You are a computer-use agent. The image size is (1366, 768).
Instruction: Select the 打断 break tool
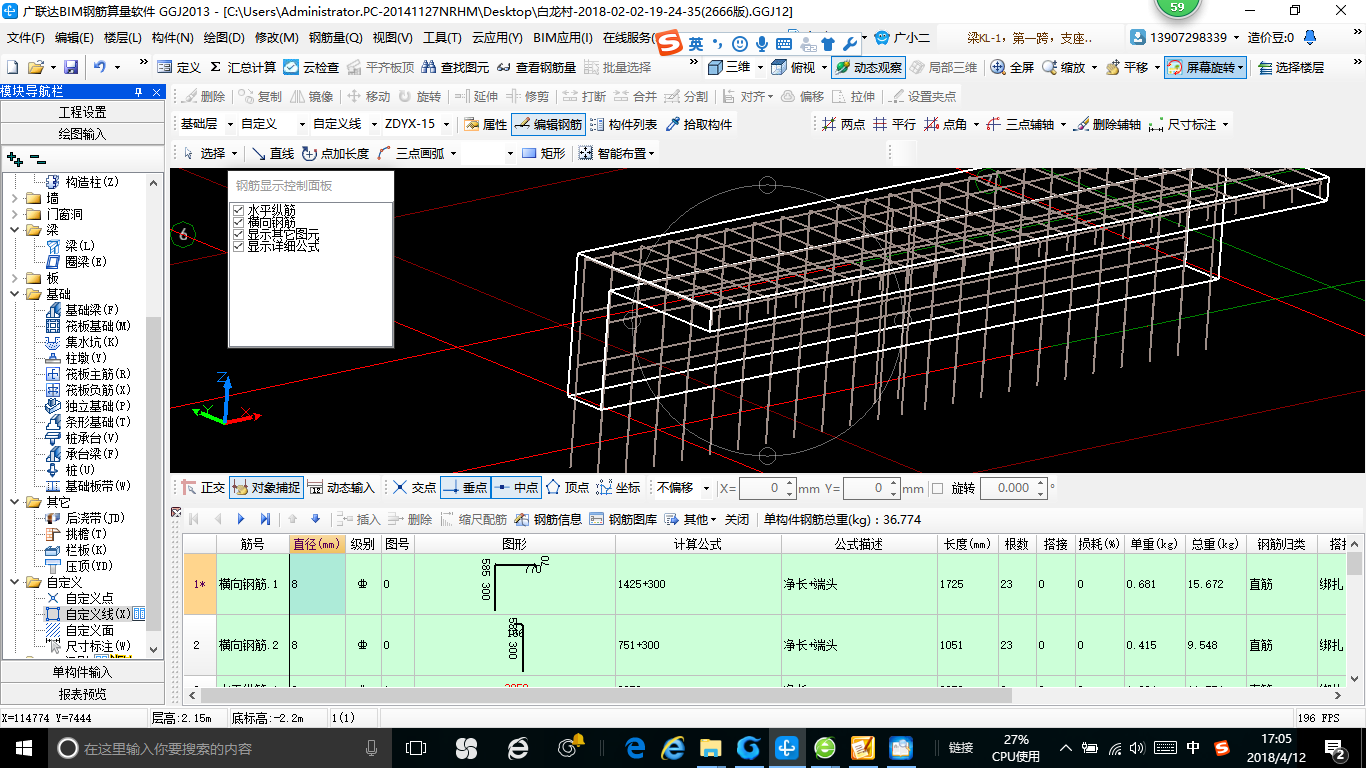pos(584,96)
